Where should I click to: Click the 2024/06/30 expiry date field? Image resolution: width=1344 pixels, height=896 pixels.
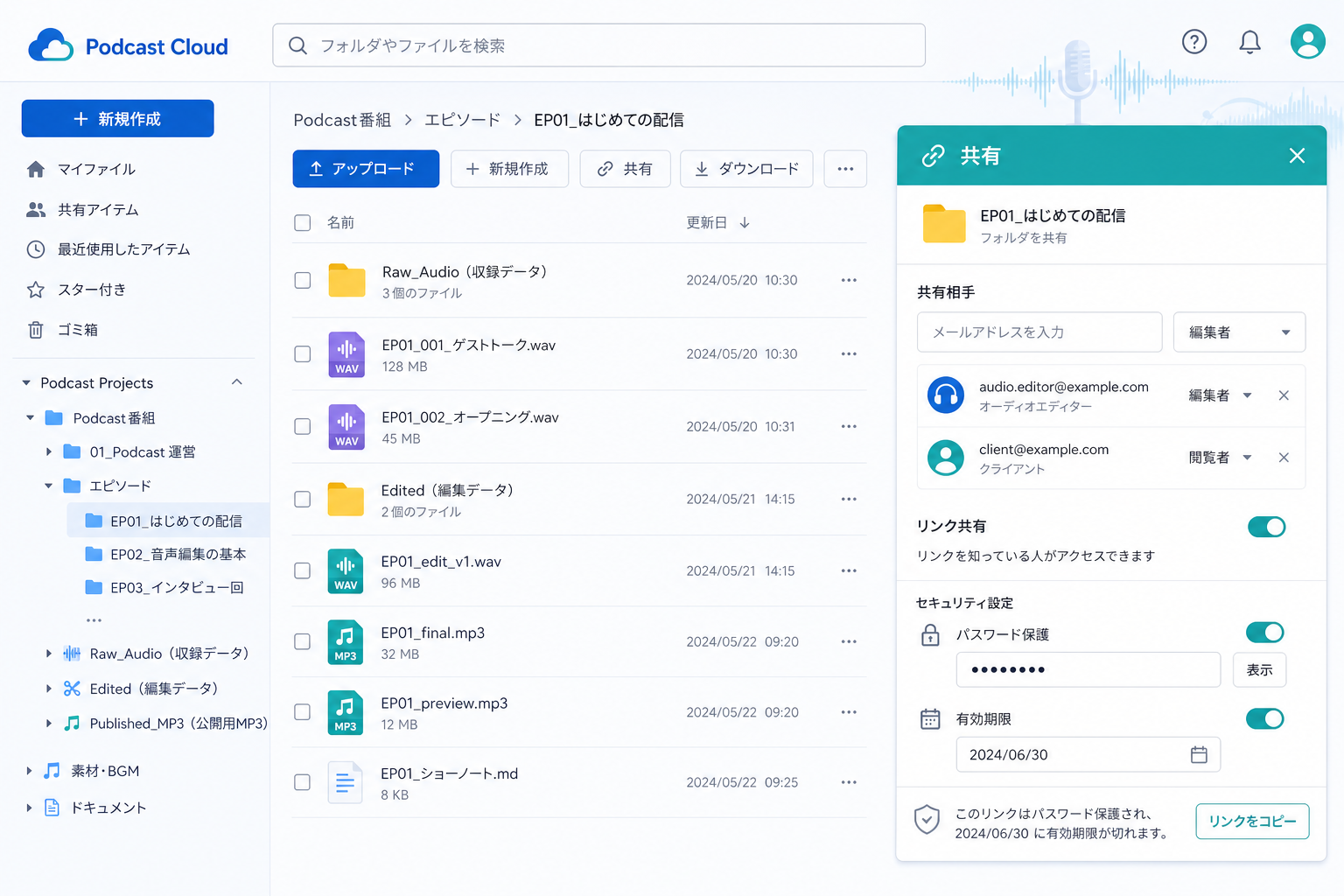(1088, 754)
